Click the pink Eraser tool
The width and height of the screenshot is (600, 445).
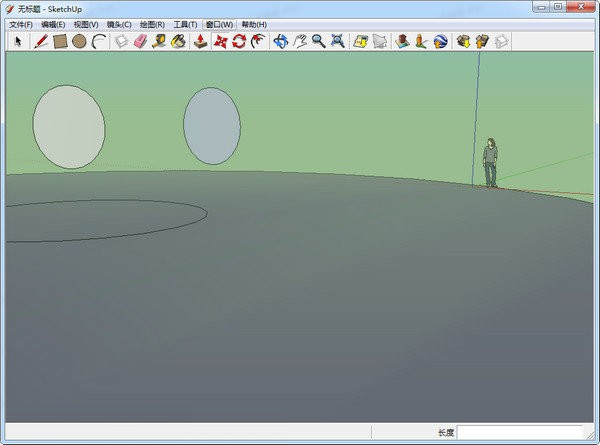140,41
